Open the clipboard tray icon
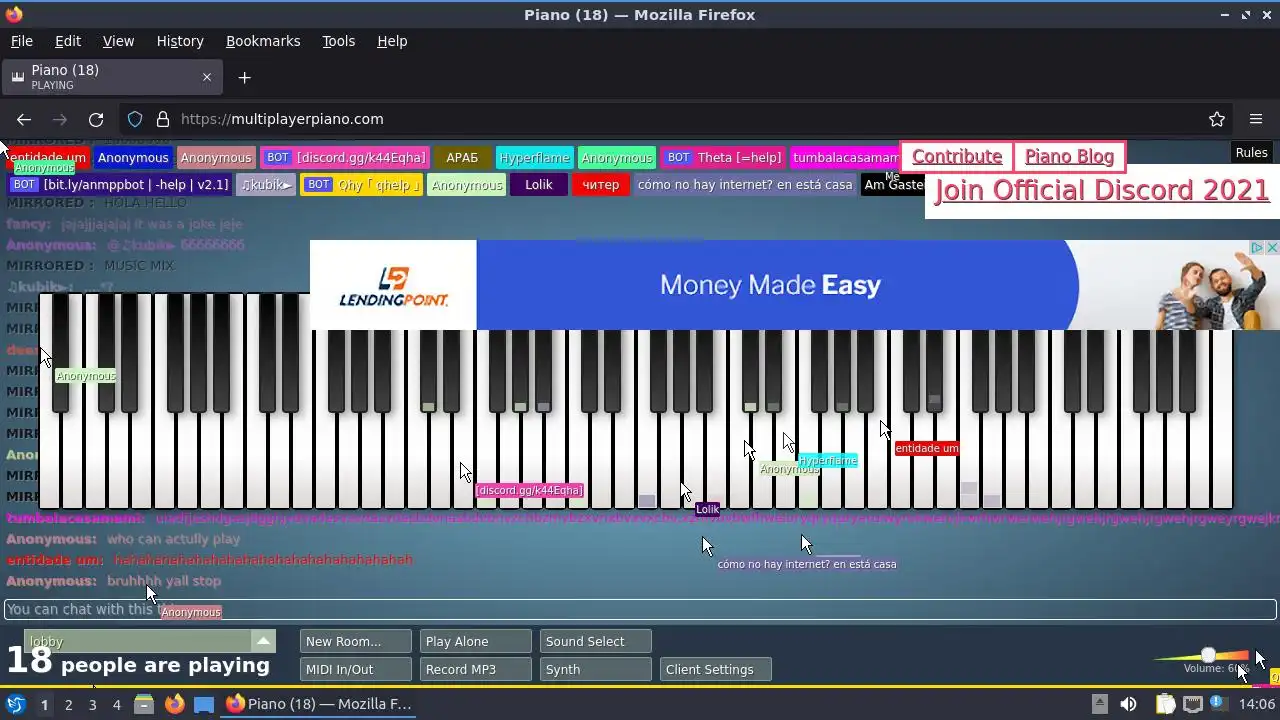 click(1165, 704)
